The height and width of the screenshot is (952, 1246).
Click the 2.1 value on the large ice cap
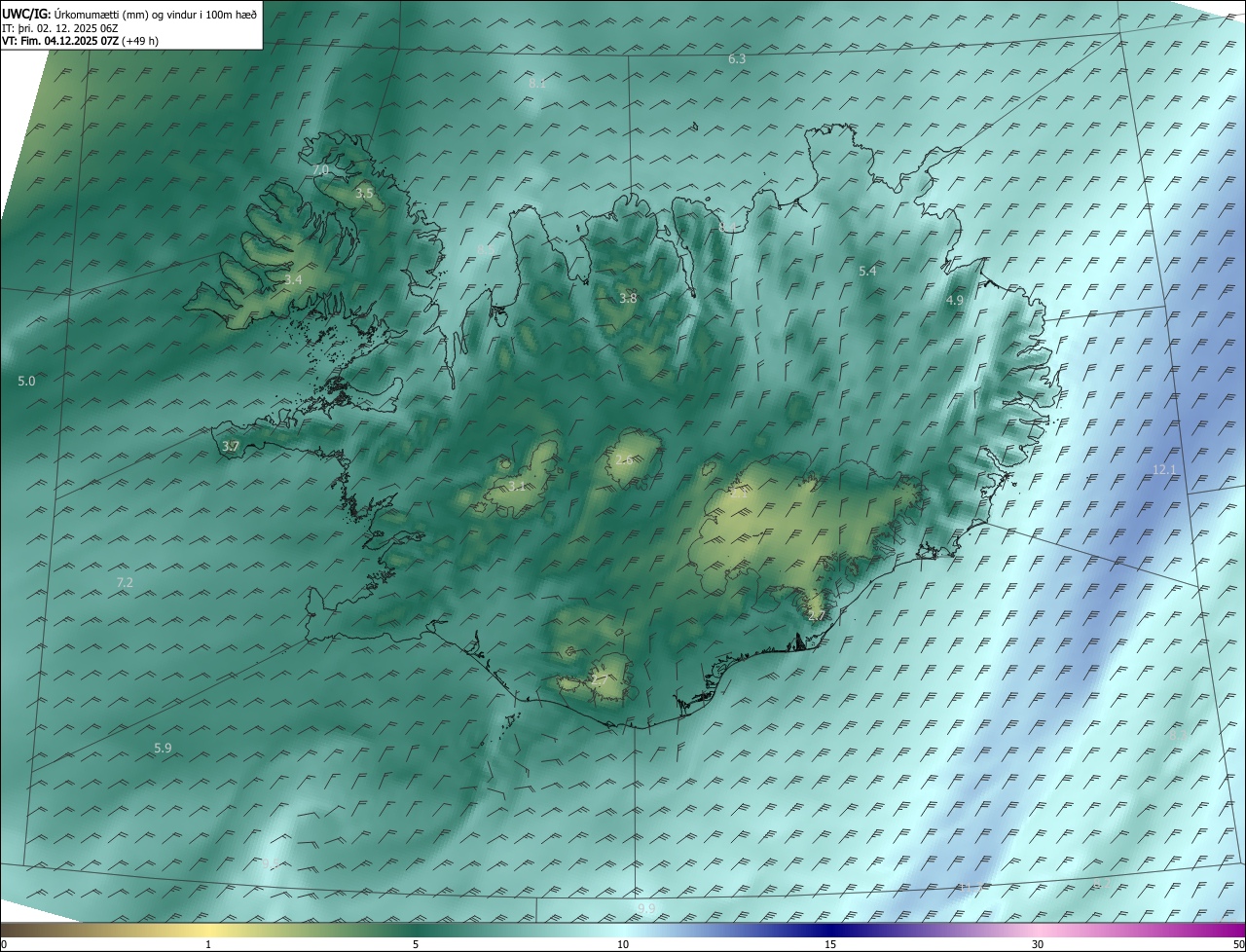(x=738, y=494)
